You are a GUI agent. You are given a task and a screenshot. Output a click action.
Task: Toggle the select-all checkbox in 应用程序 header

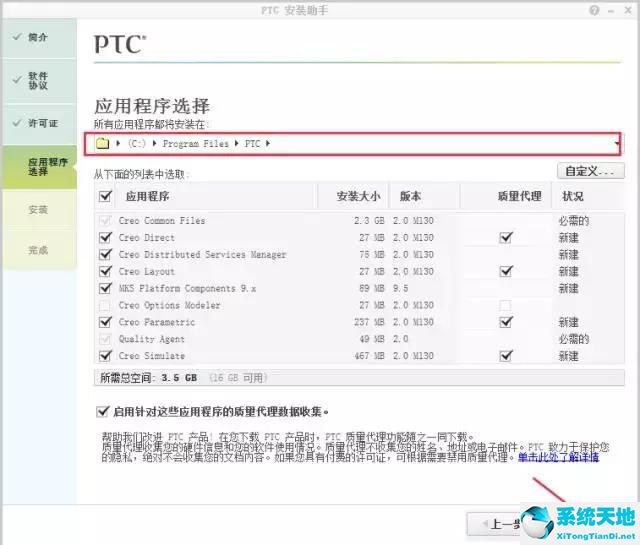tap(105, 196)
